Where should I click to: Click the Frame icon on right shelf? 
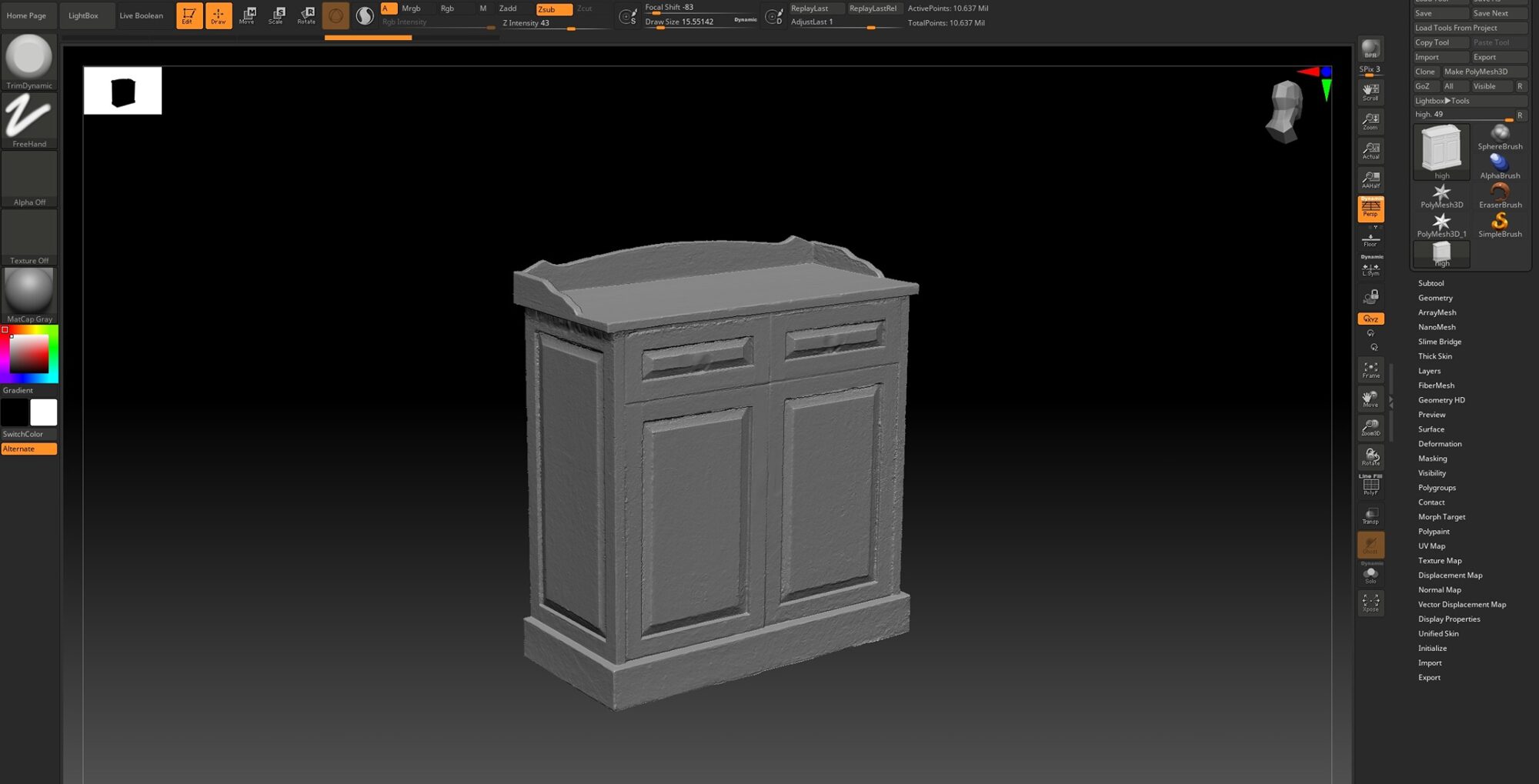(1370, 369)
